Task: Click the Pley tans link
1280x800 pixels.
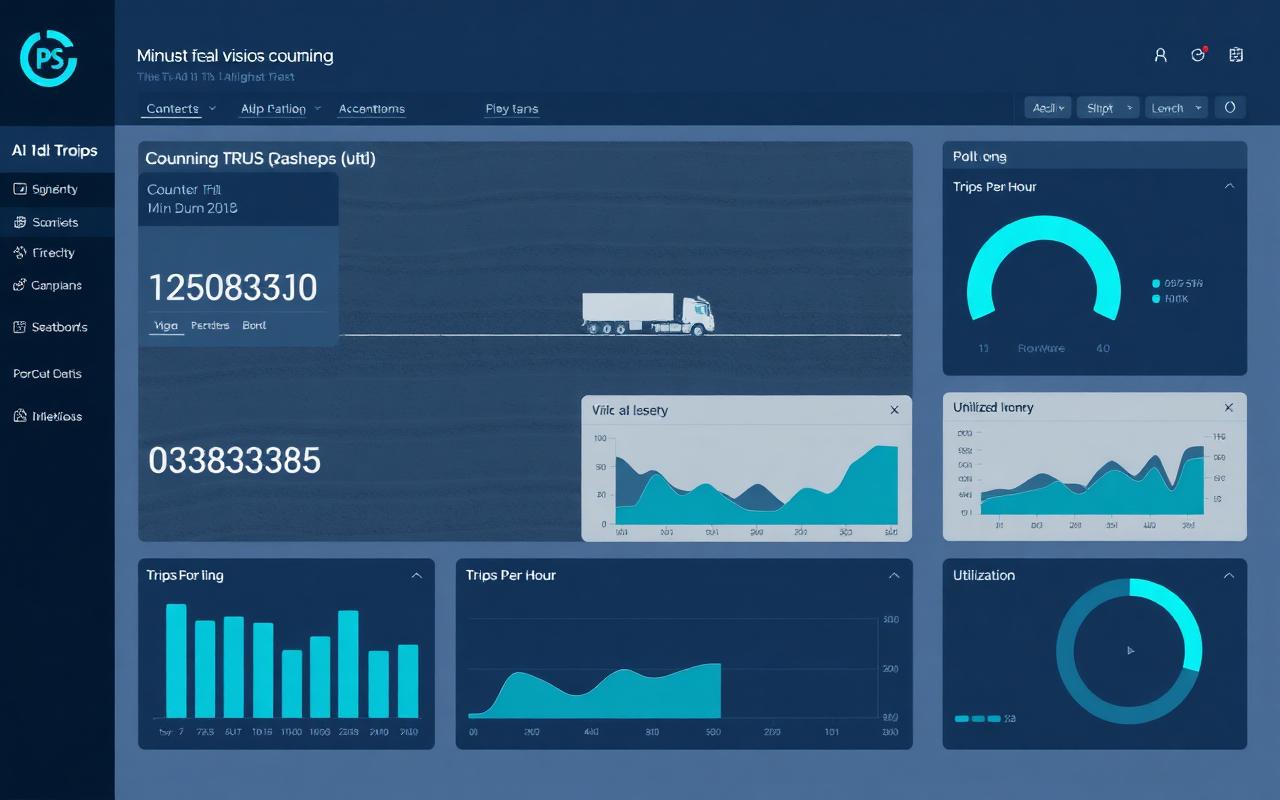Action: (x=511, y=109)
